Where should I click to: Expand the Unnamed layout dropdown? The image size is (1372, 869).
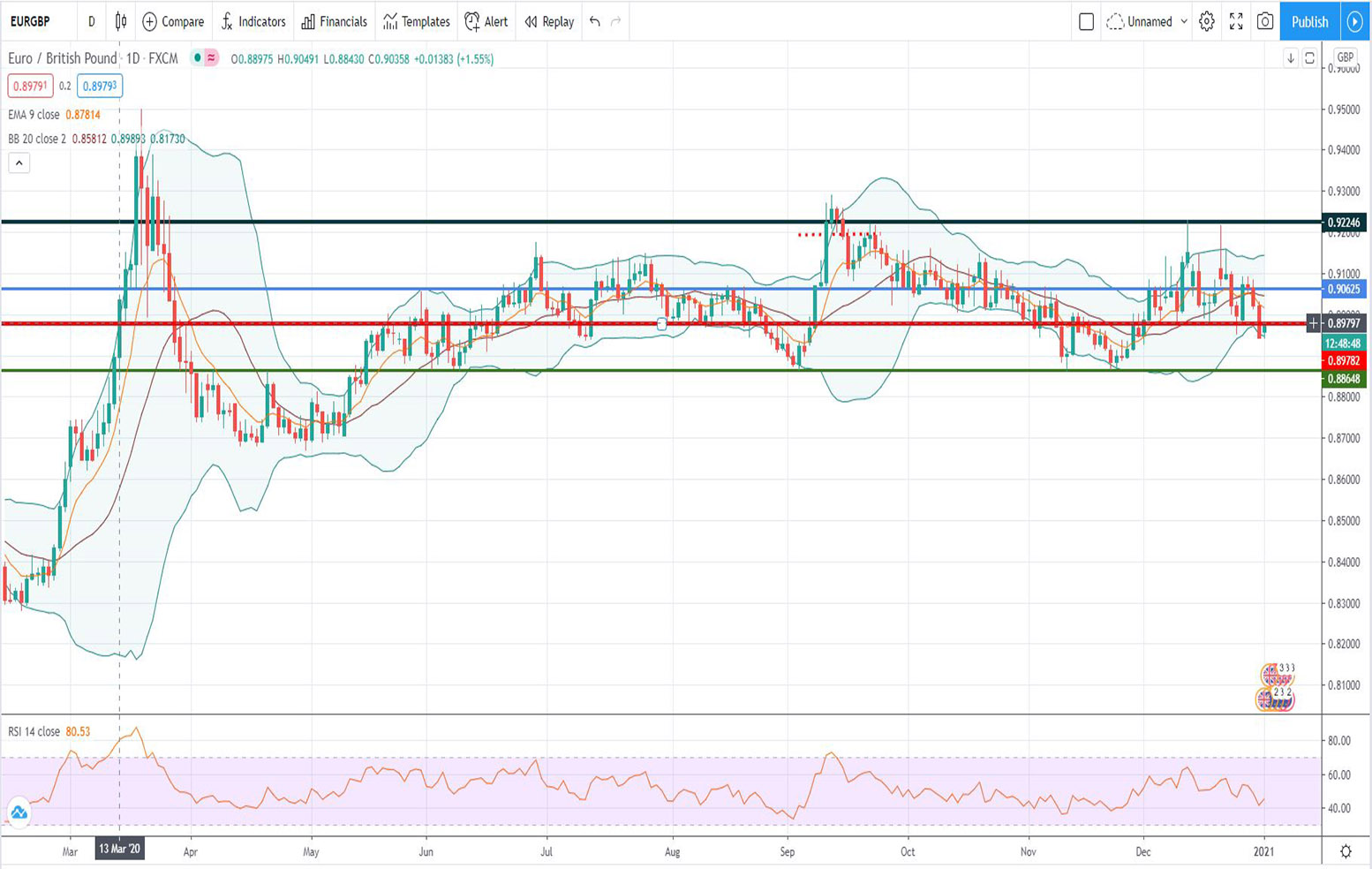click(x=1184, y=21)
